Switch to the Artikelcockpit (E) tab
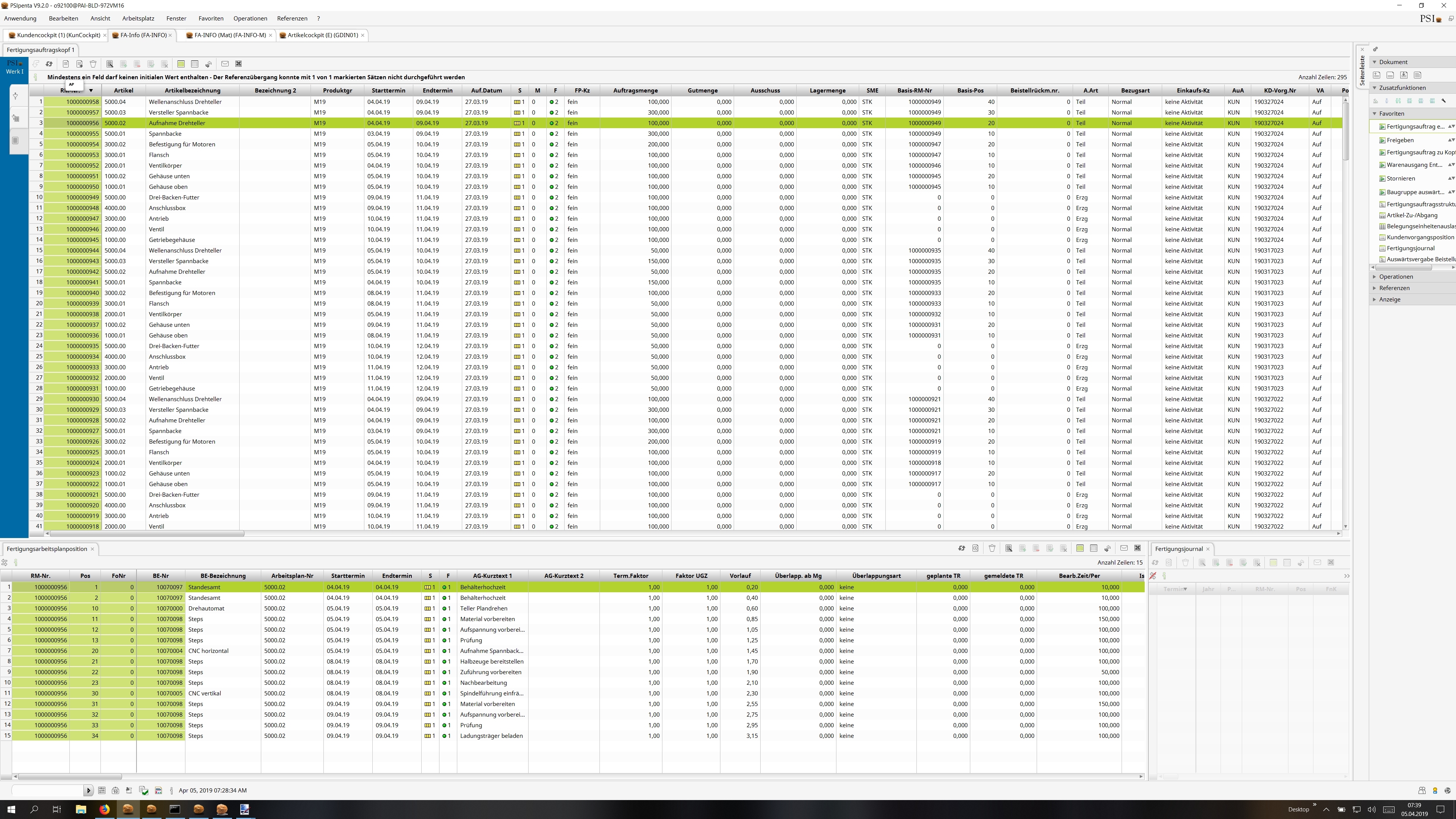The image size is (1456, 819). [x=322, y=35]
